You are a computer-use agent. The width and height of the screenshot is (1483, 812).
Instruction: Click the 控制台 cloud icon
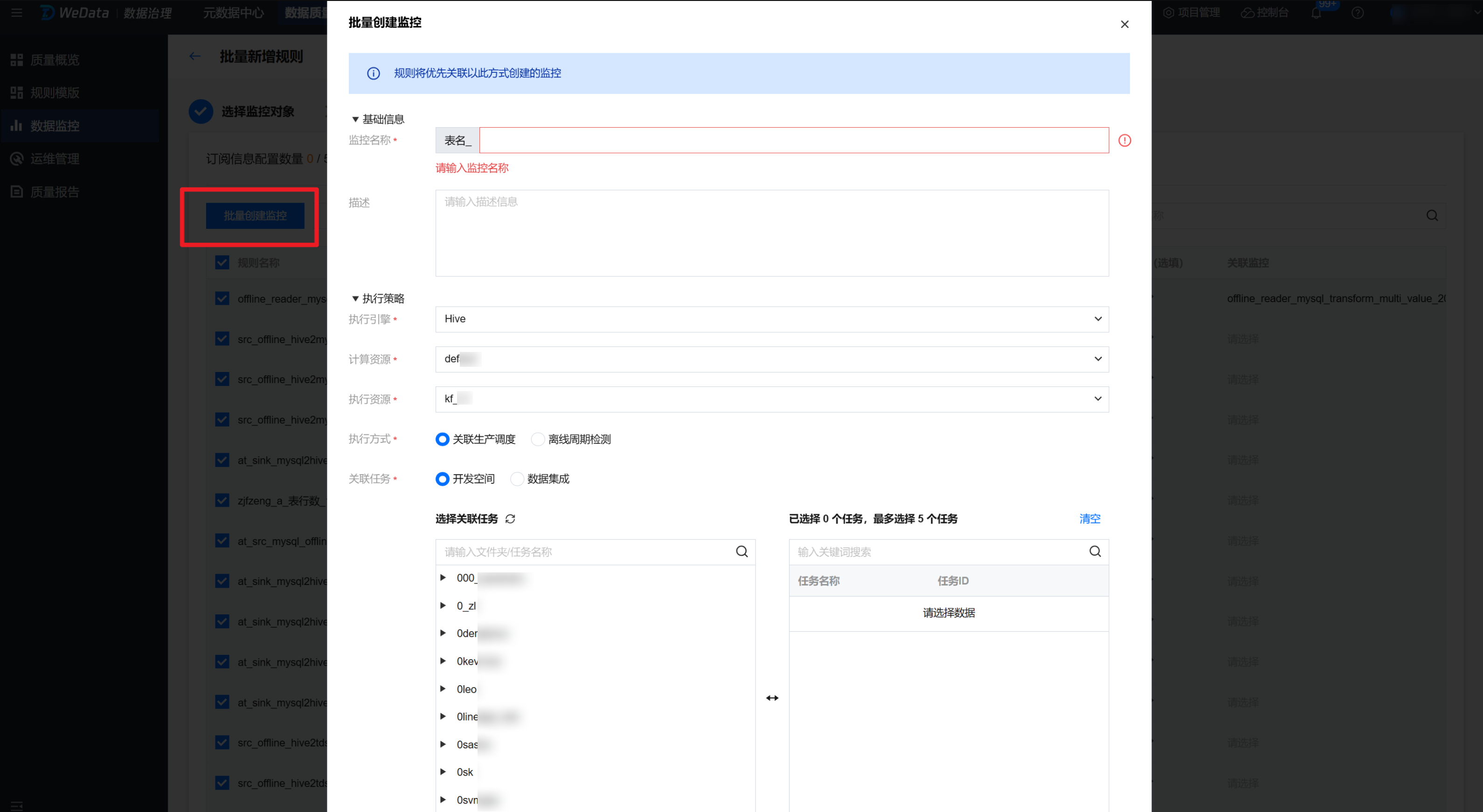[x=1247, y=13]
